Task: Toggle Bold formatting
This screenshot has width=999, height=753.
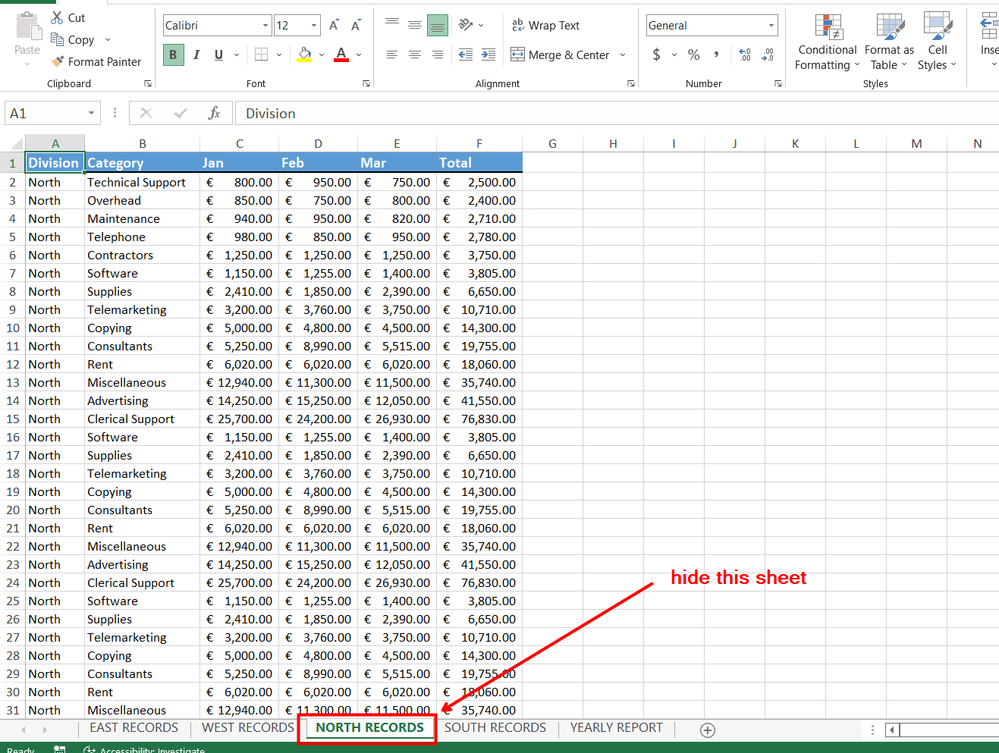Action: pyautogui.click(x=173, y=55)
